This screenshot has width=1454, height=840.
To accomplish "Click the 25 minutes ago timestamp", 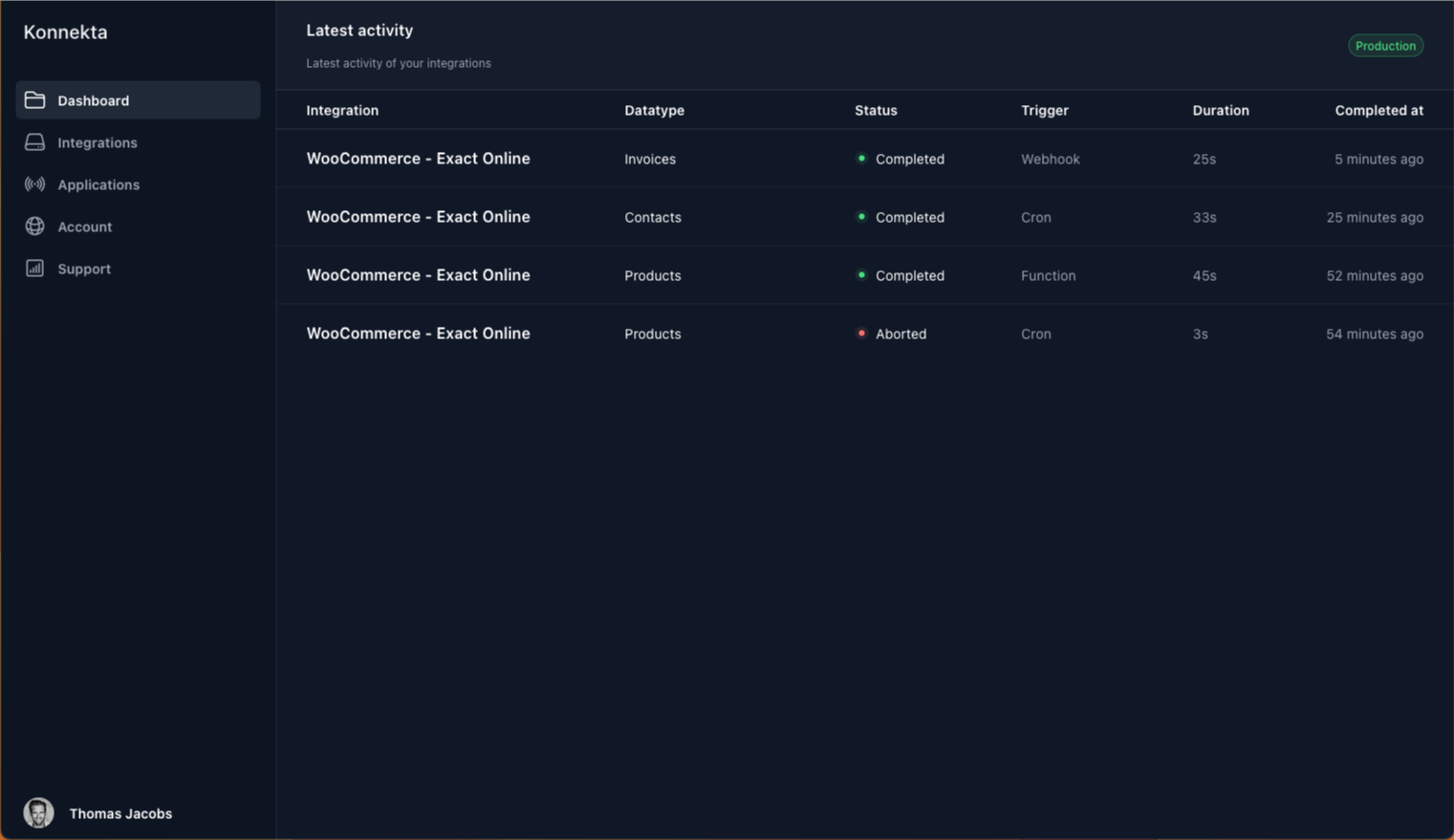I will point(1375,217).
